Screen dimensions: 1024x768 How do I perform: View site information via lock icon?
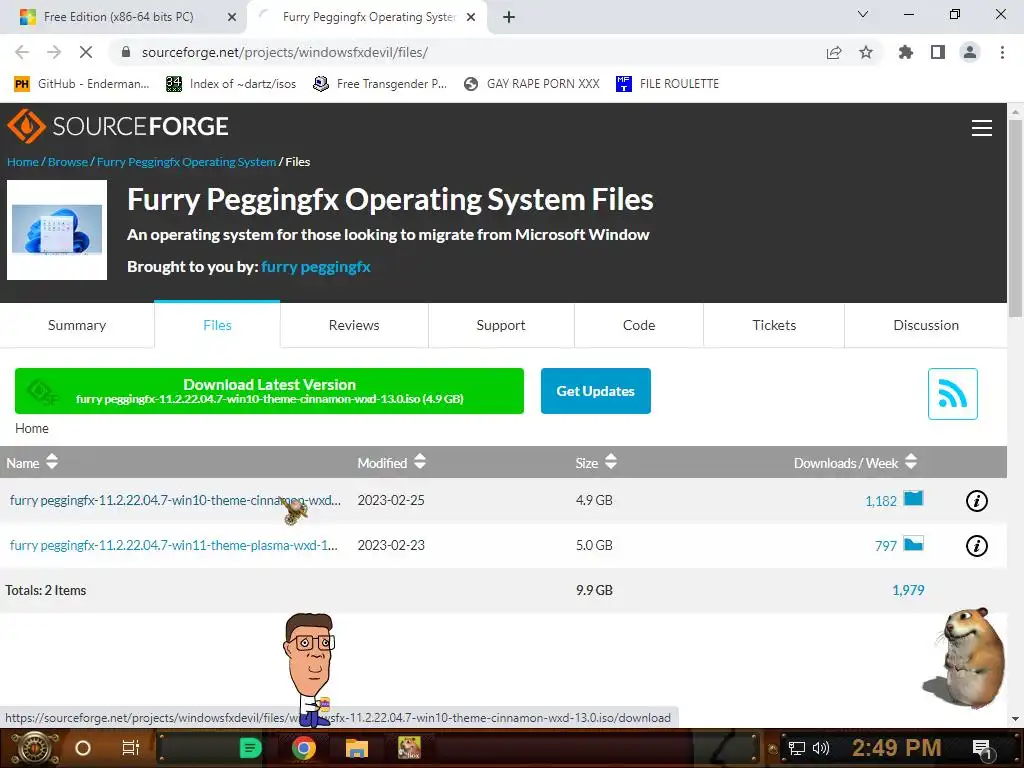tap(126, 52)
